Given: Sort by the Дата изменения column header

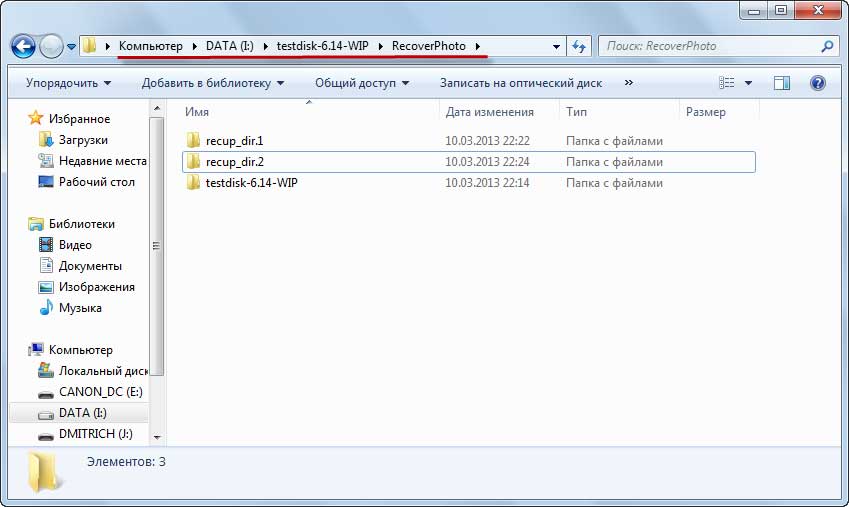Looking at the screenshot, I should [499, 112].
